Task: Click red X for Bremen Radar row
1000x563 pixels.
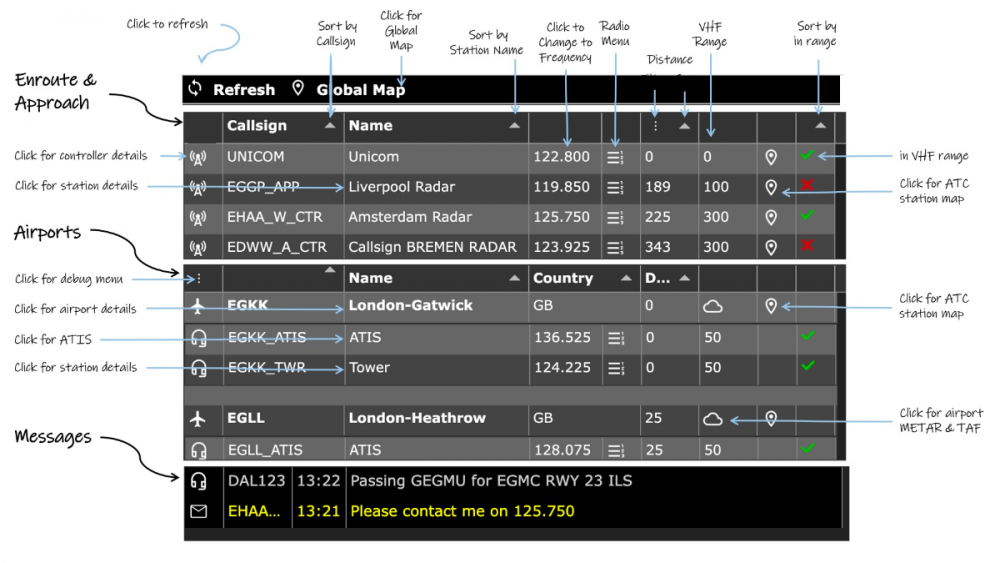Action: click(807, 246)
